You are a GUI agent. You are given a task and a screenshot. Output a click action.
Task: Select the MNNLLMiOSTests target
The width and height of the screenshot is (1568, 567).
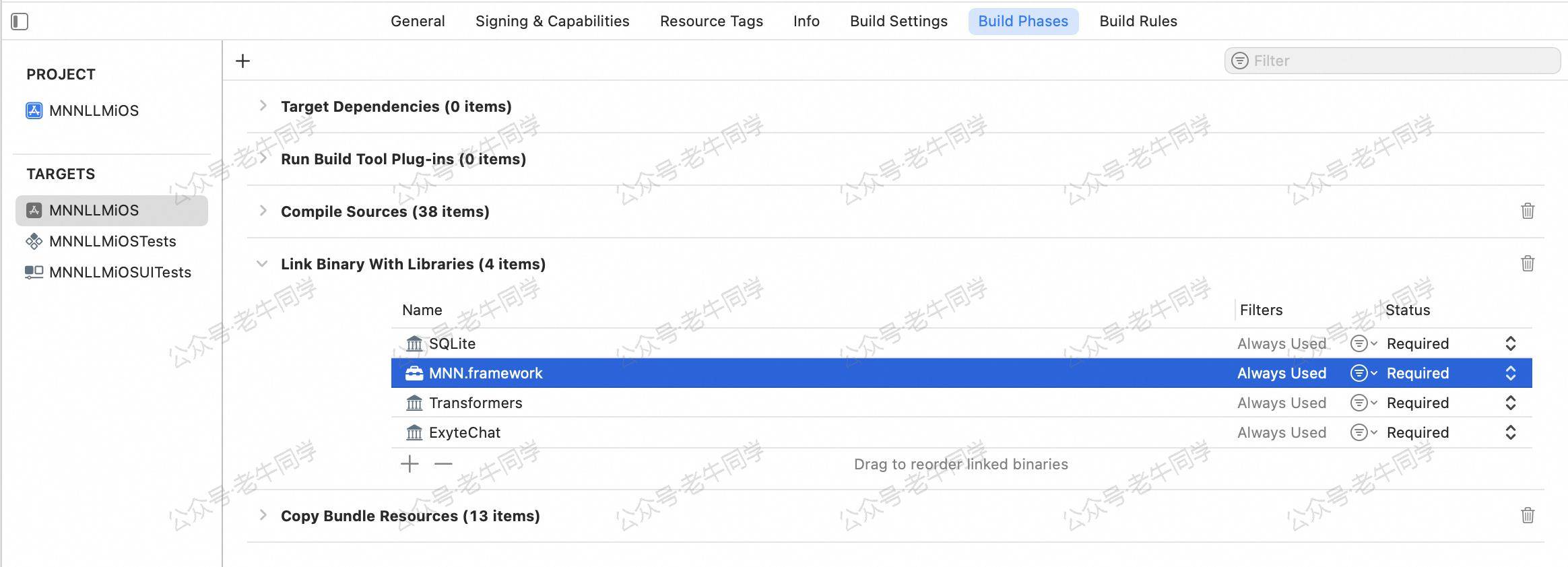click(x=112, y=241)
